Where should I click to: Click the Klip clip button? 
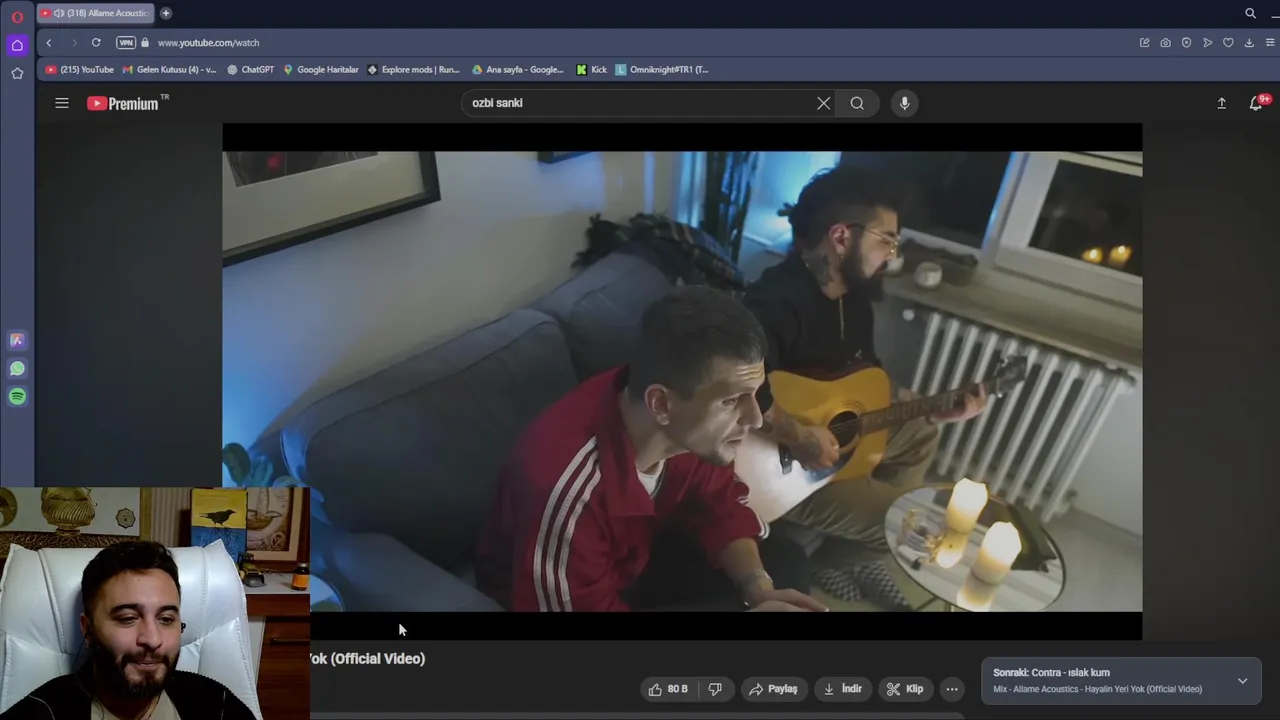[x=905, y=689]
